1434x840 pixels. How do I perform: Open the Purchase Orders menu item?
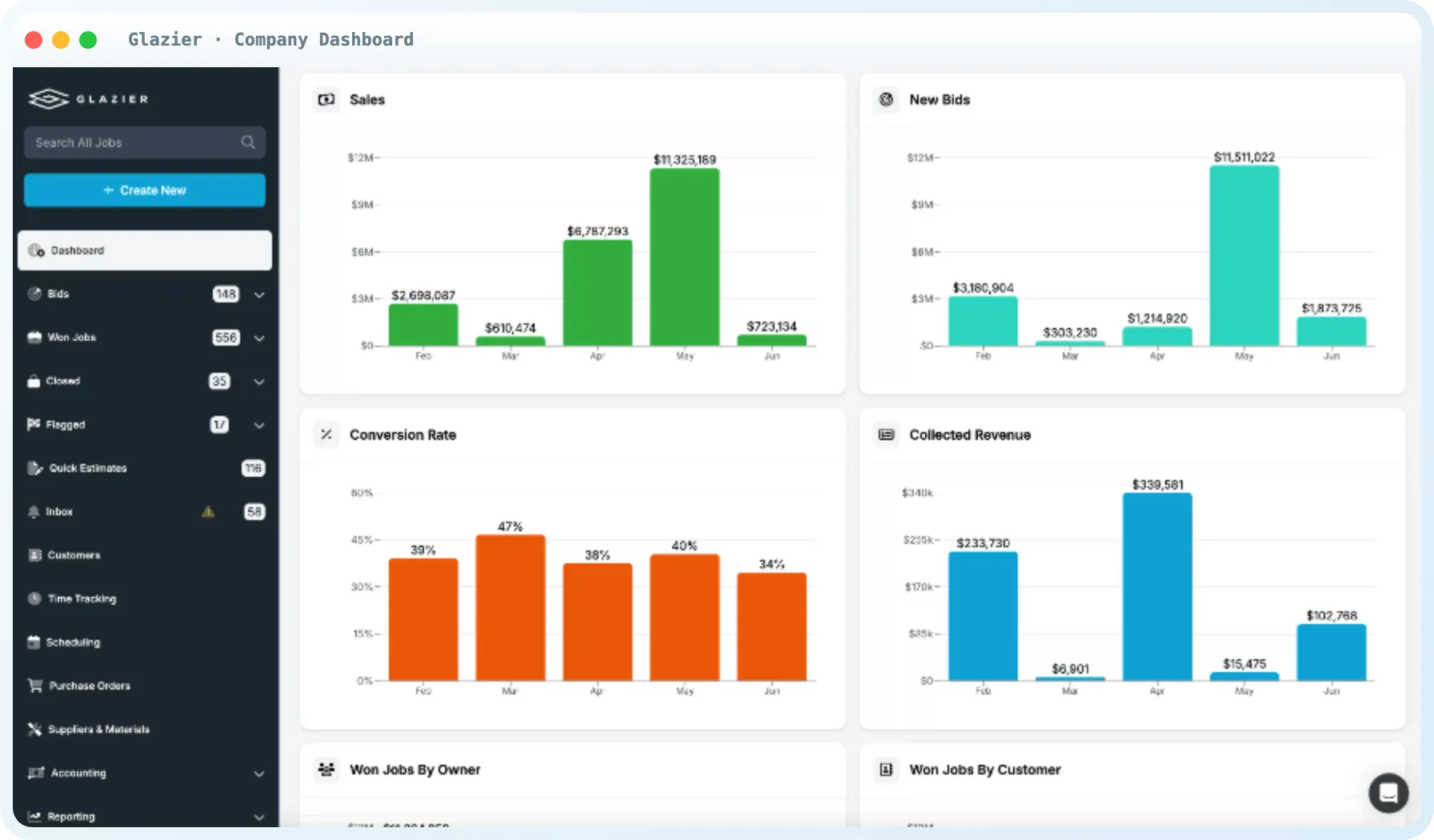click(145, 686)
